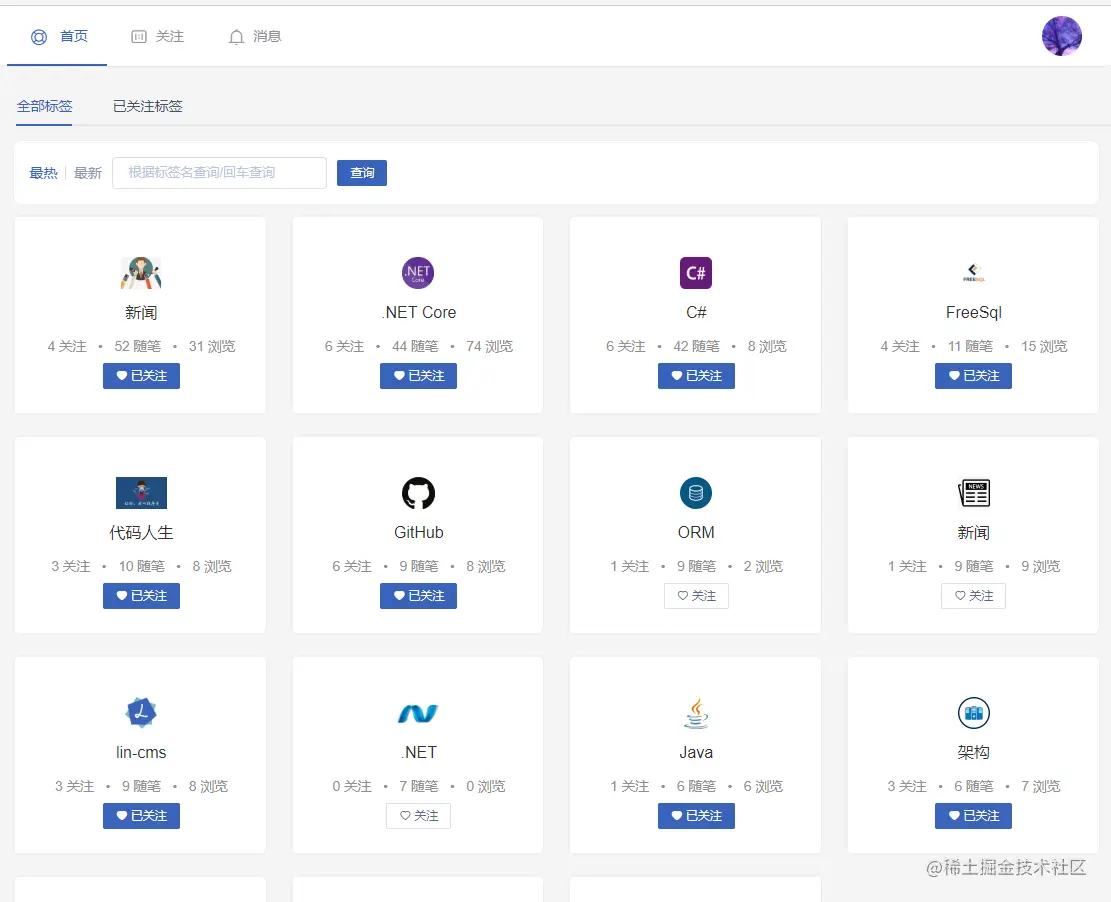Viewport: 1111px width, 902px height.
Task: Unfollow the 代码人生 tag
Action: pos(141,596)
